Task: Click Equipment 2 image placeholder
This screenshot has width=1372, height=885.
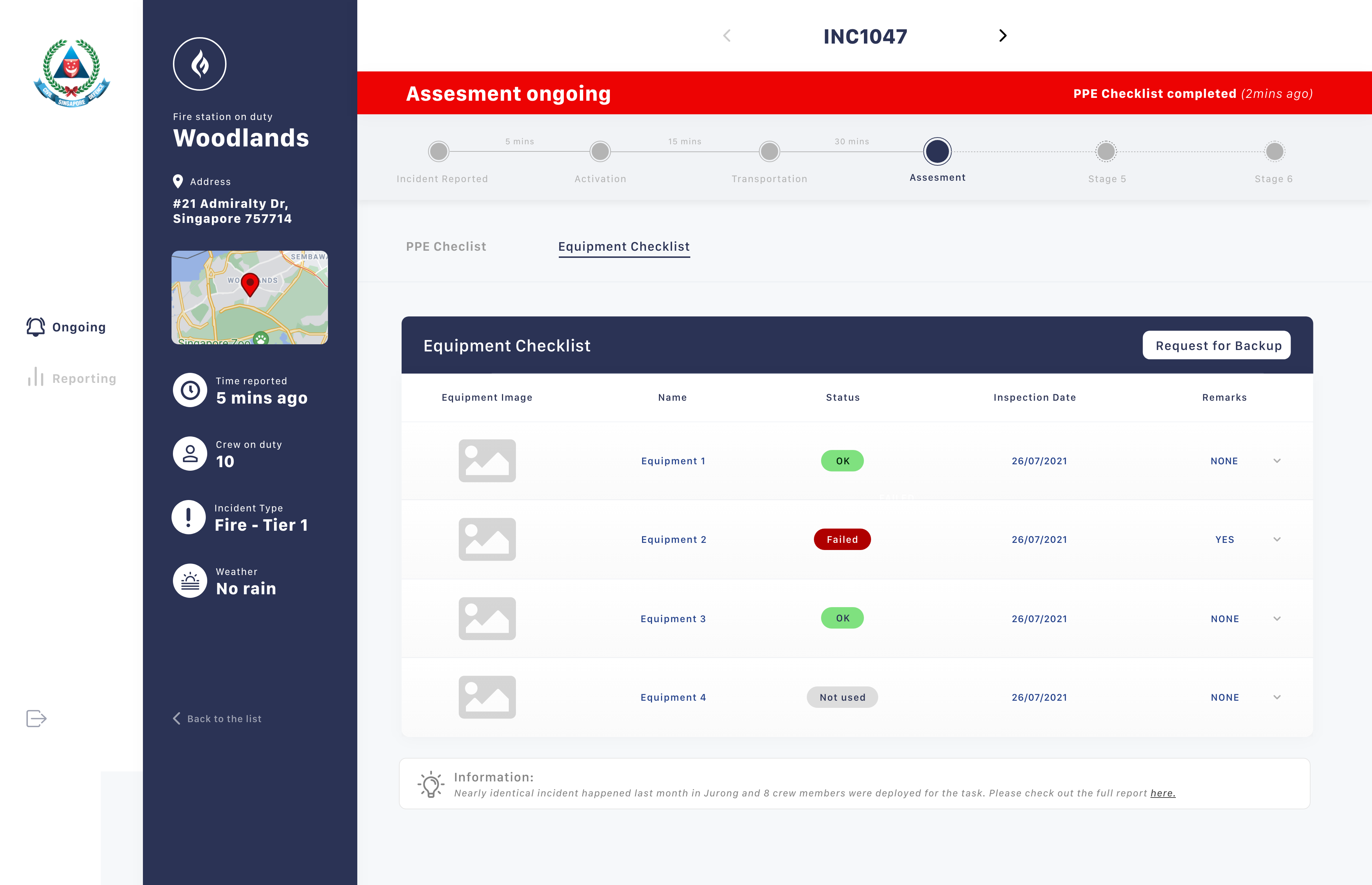Action: coord(487,540)
